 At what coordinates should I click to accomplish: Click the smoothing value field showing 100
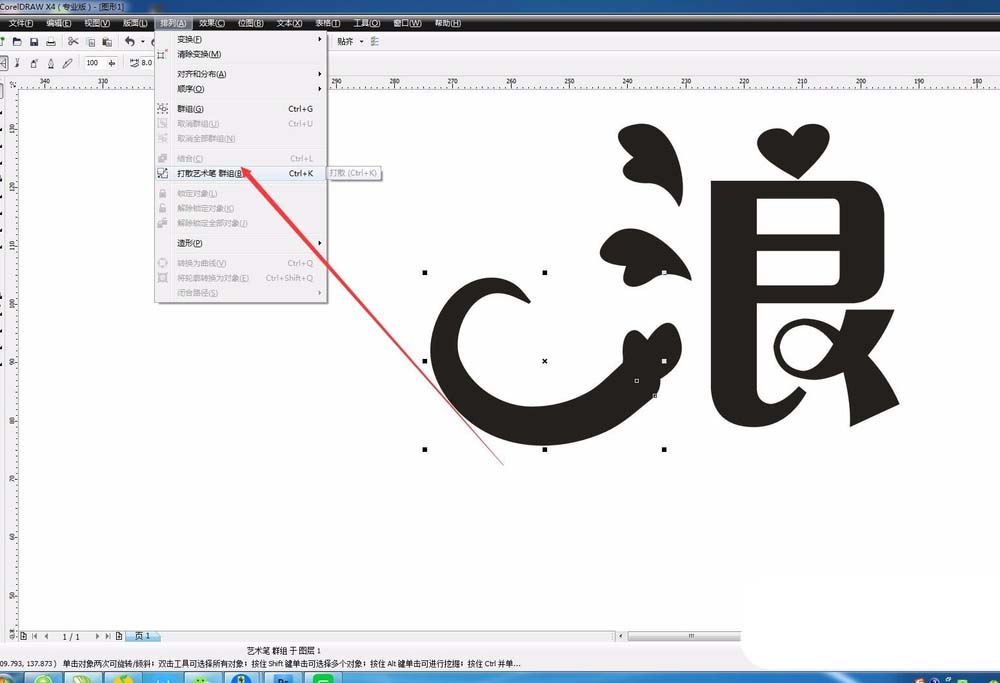96,63
